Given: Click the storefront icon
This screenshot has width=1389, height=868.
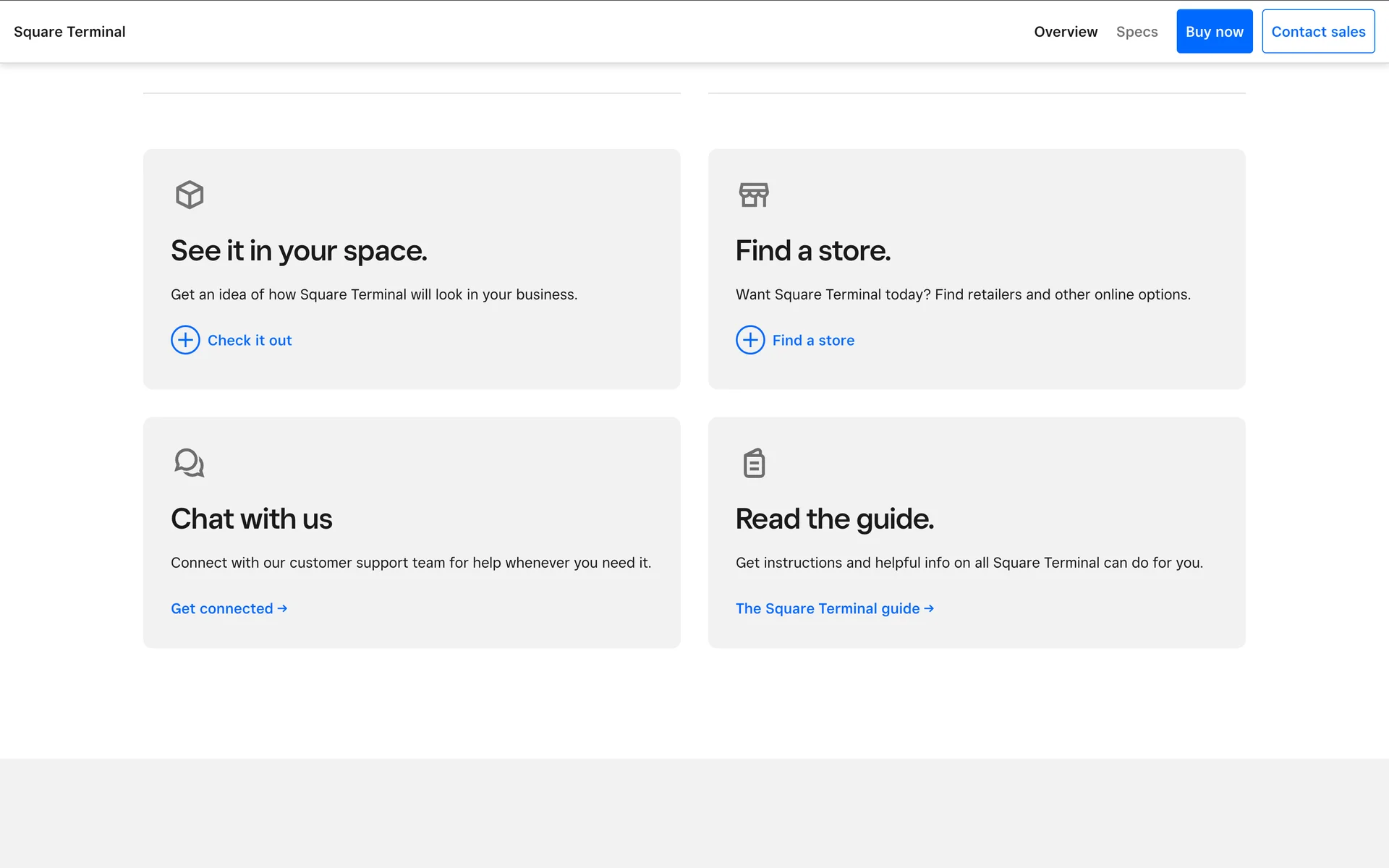Looking at the screenshot, I should 754,195.
